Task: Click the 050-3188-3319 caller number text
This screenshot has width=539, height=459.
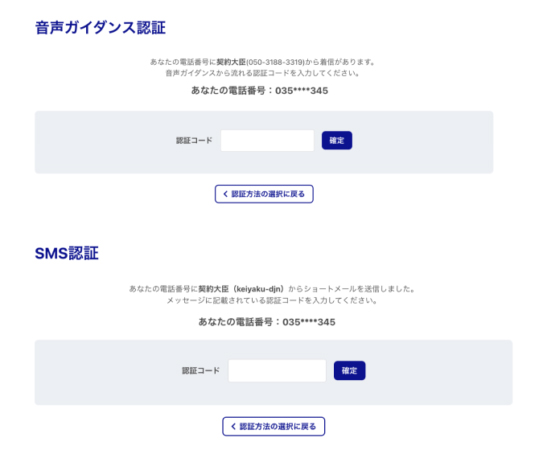Action: [276, 62]
